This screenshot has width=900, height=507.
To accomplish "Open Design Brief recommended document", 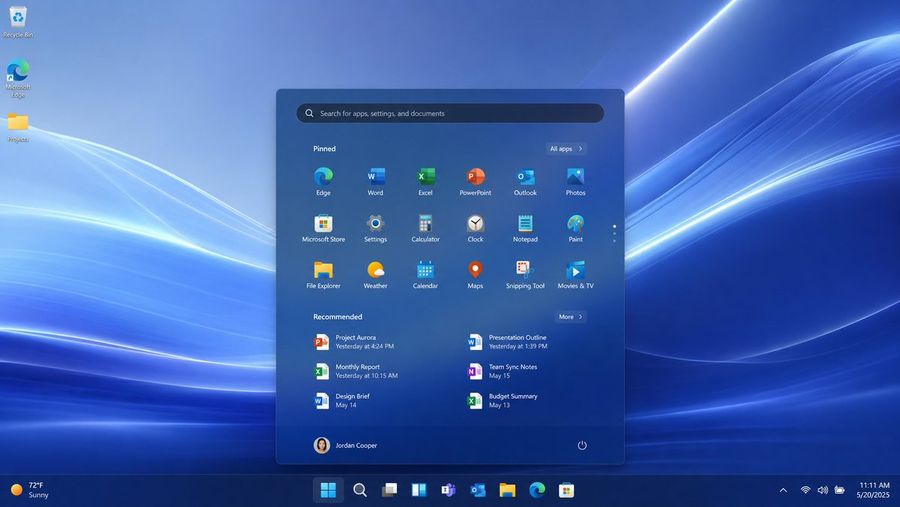I will [x=343, y=400].
